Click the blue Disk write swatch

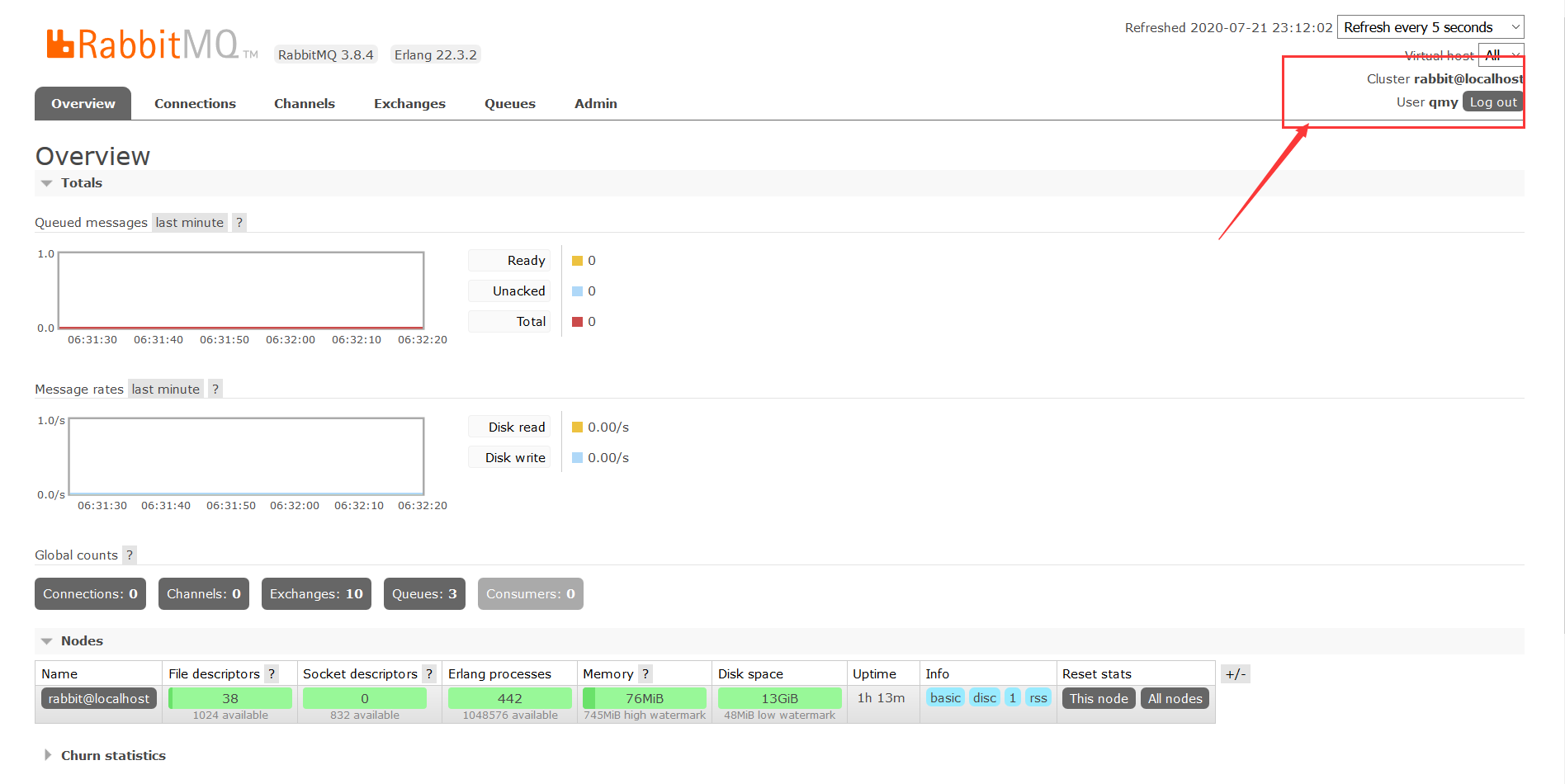[578, 458]
